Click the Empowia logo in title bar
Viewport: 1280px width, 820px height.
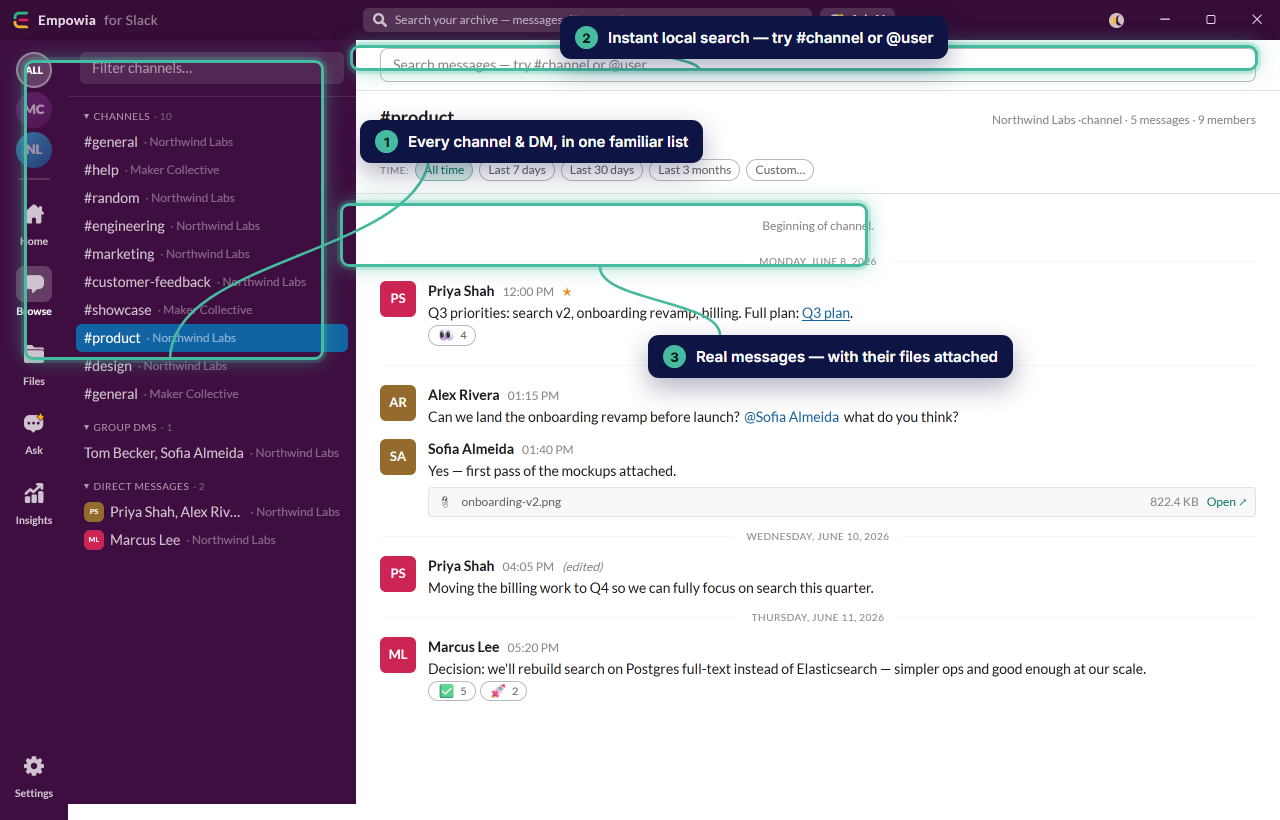coord(21,20)
